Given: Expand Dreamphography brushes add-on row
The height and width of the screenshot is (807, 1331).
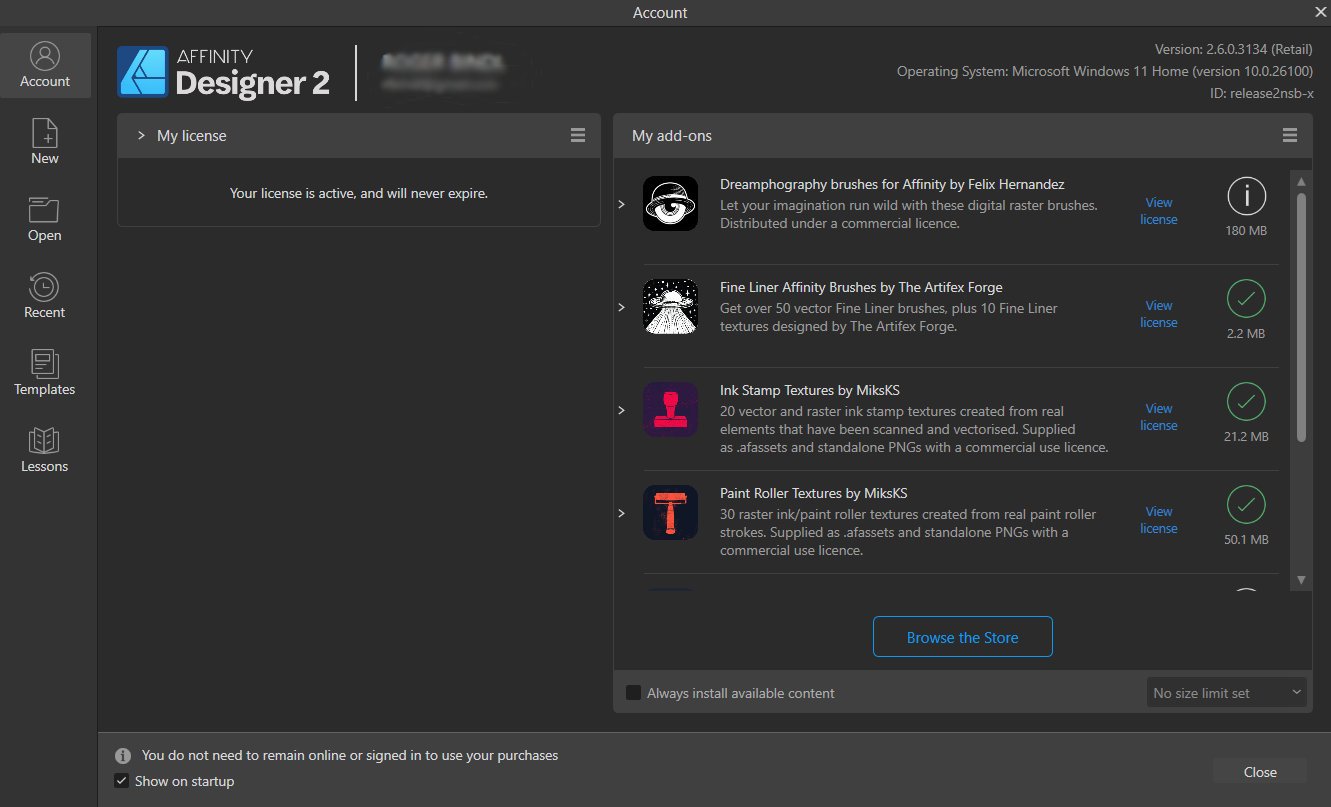Looking at the screenshot, I should (621, 204).
